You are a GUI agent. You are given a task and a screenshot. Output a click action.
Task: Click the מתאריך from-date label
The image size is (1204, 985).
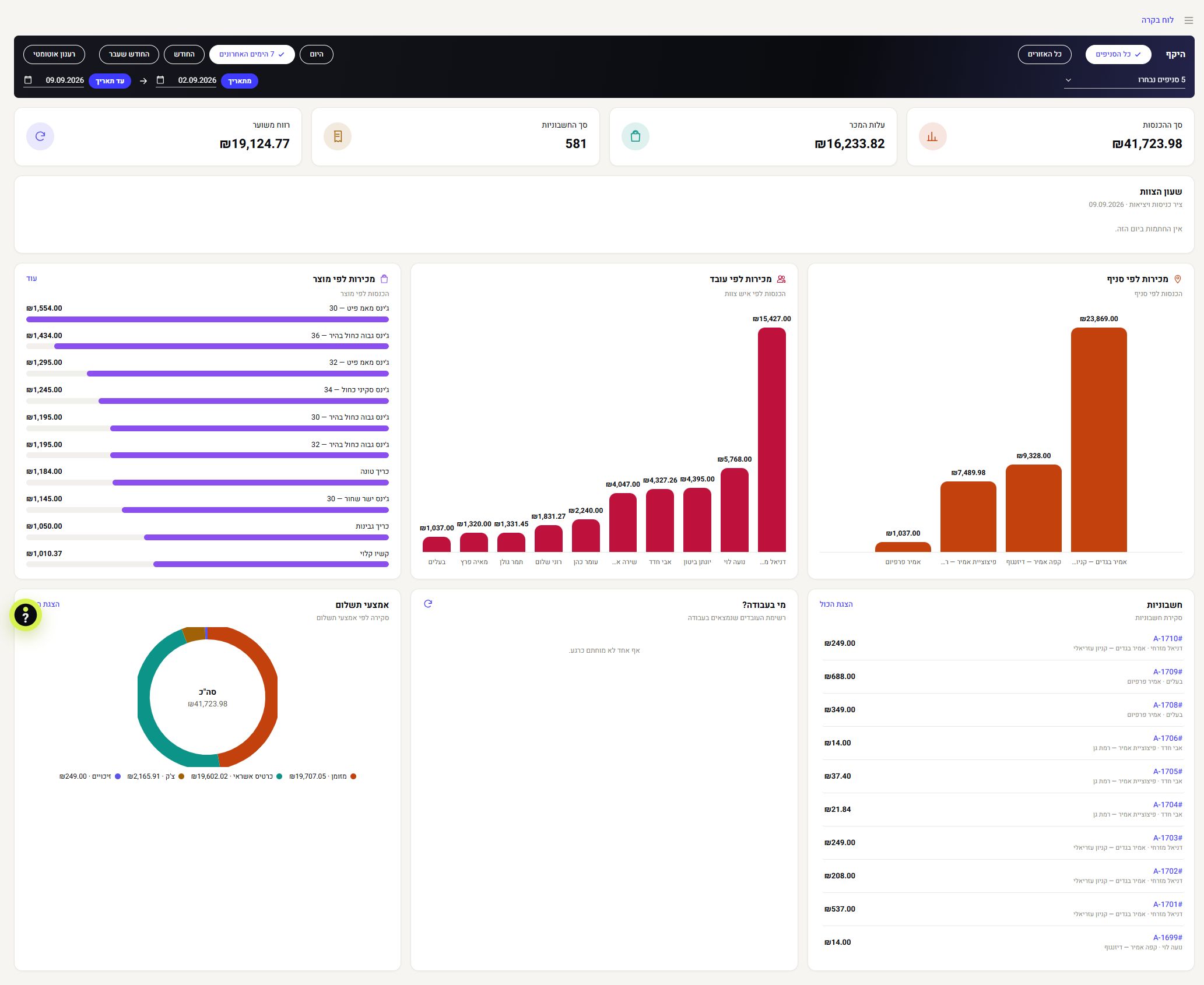tap(240, 81)
